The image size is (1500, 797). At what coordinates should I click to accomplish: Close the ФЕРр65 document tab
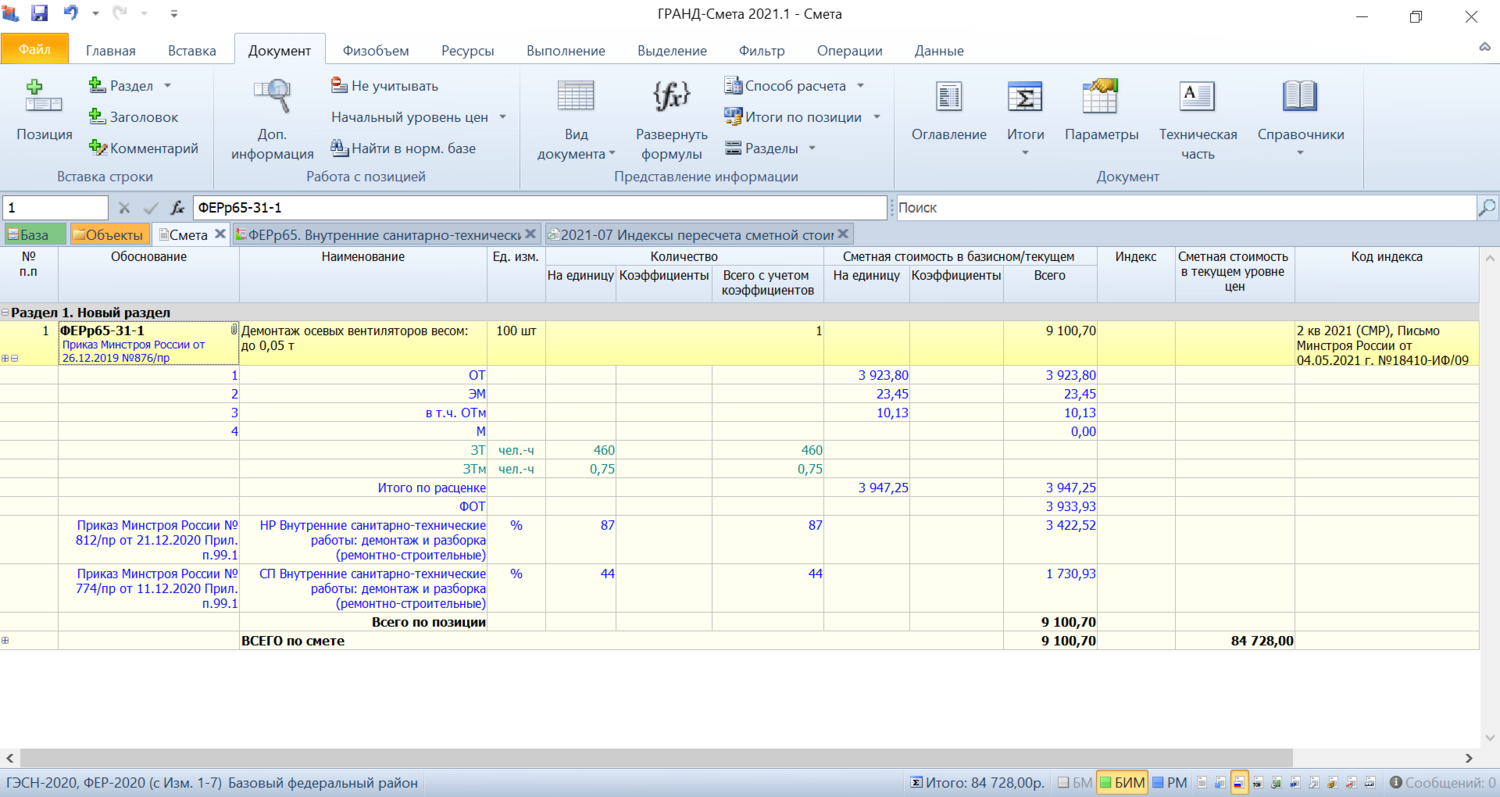click(x=530, y=235)
